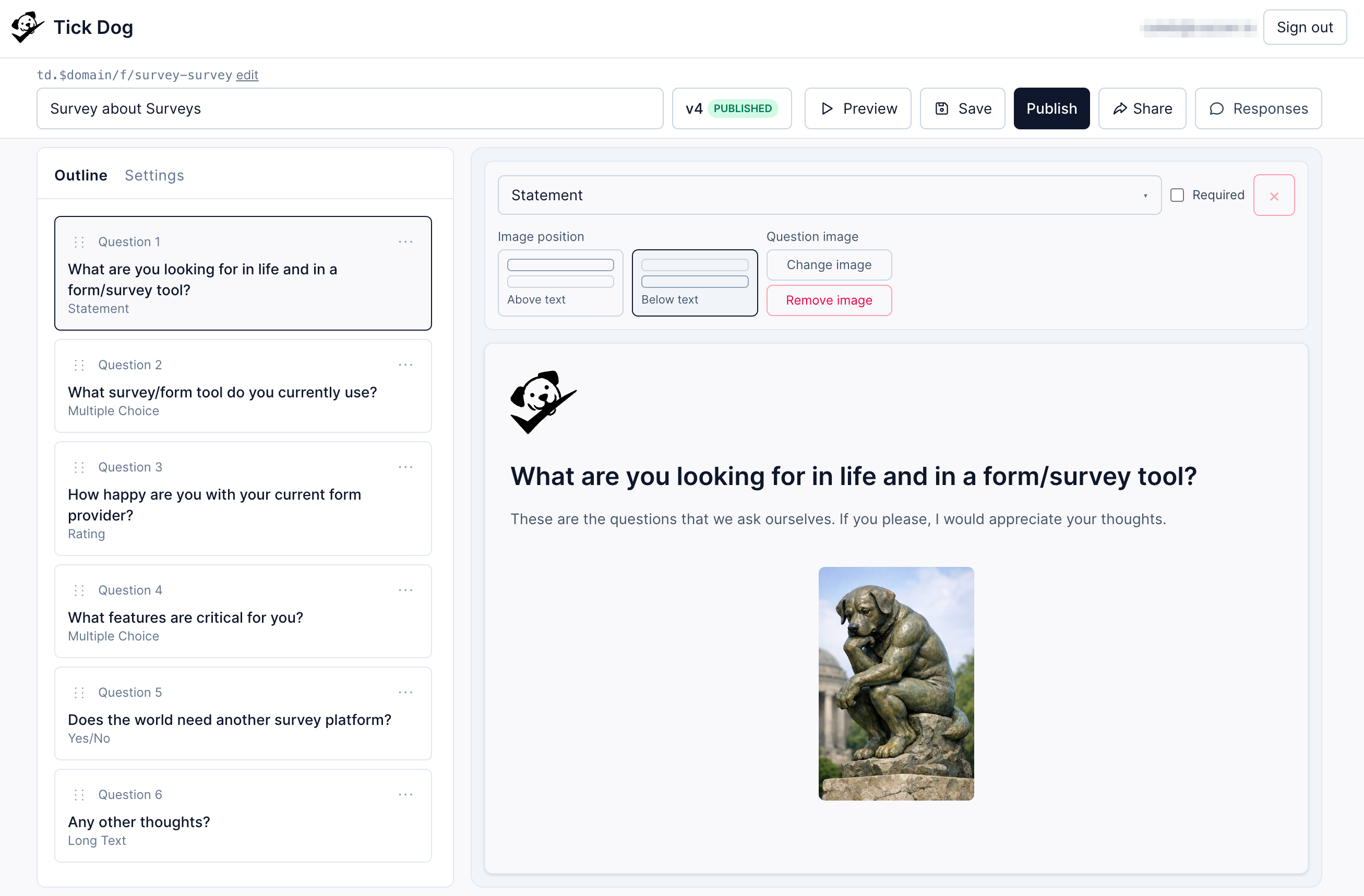This screenshot has height=896, width=1364.
Task: Open the options menu for Question 2
Action: tap(406, 365)
